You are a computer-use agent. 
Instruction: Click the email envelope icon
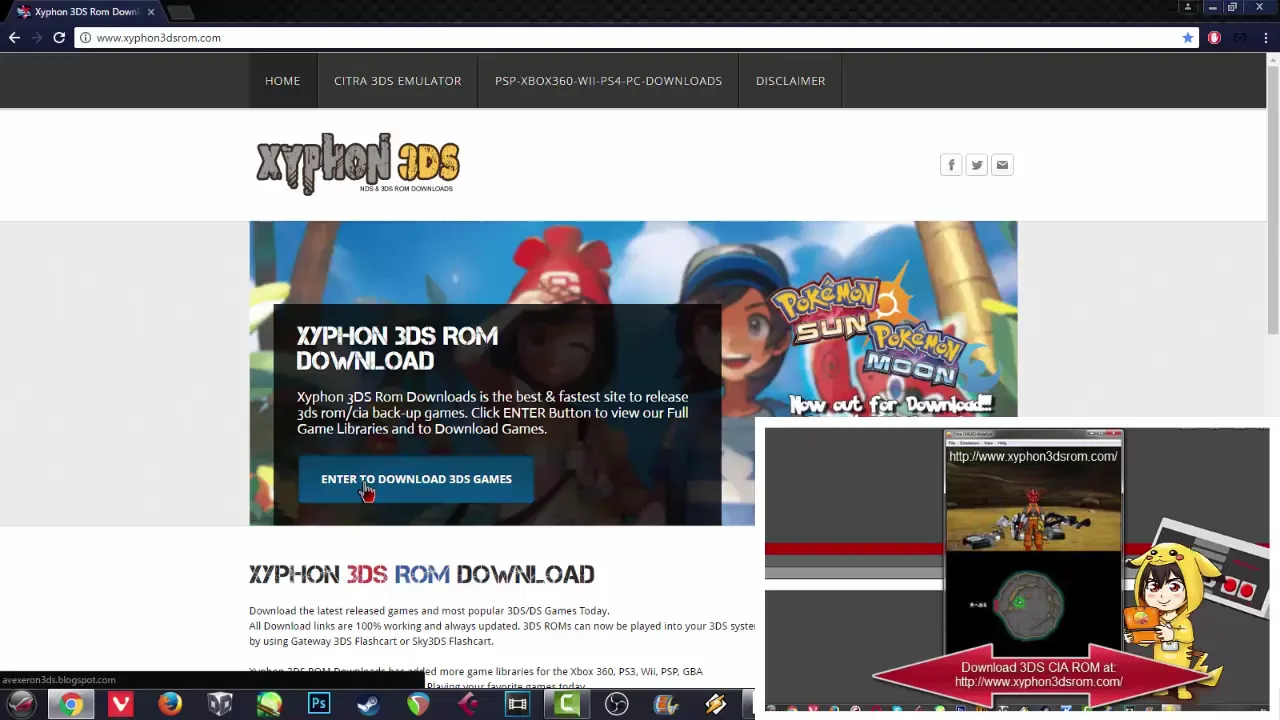click(1002, 165)
